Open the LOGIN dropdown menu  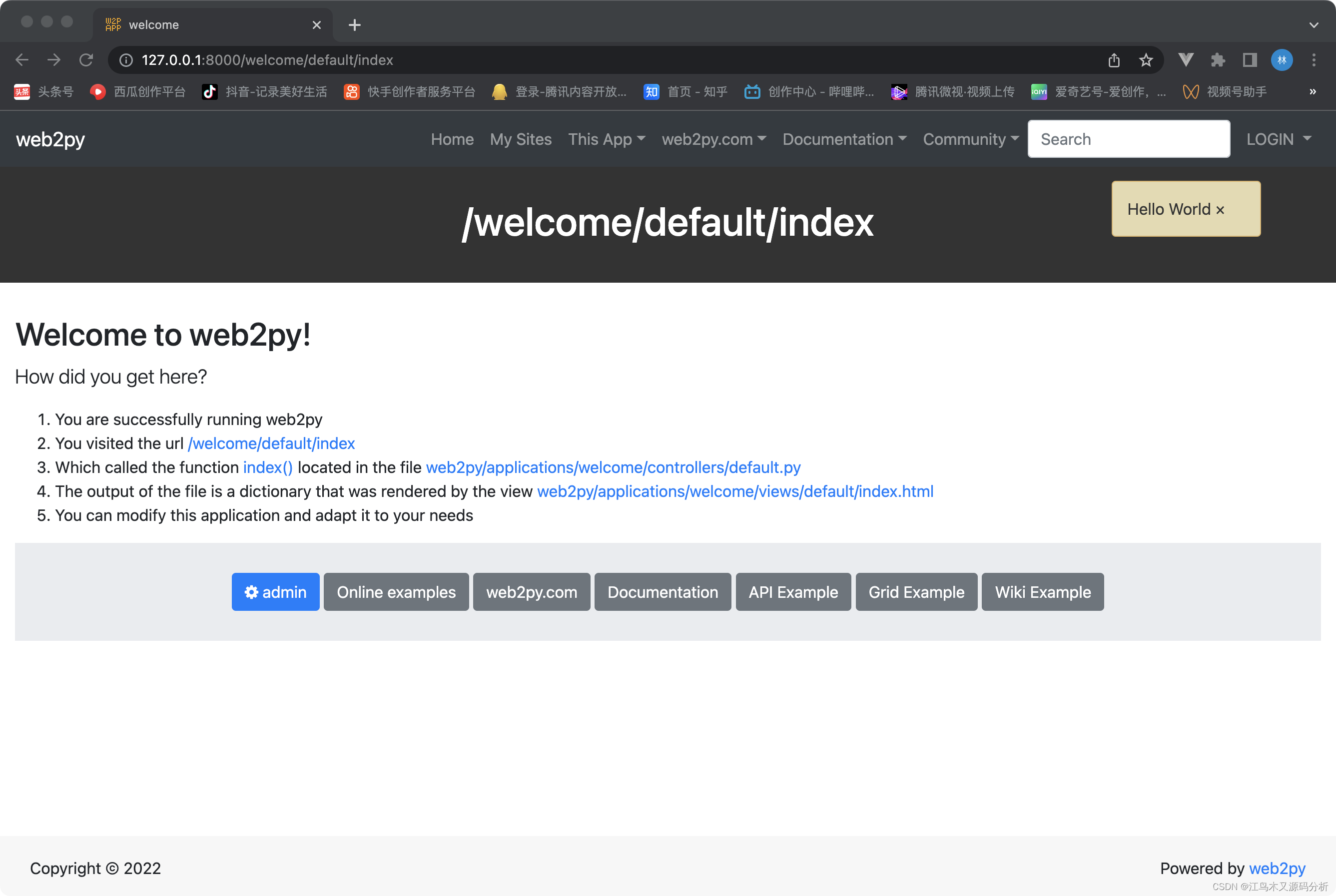[x=1278, y=139]
